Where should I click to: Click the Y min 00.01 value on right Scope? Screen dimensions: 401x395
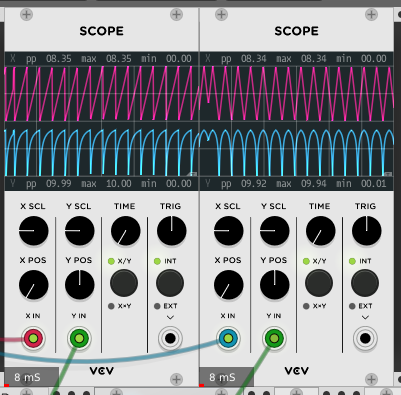(374, 184)
